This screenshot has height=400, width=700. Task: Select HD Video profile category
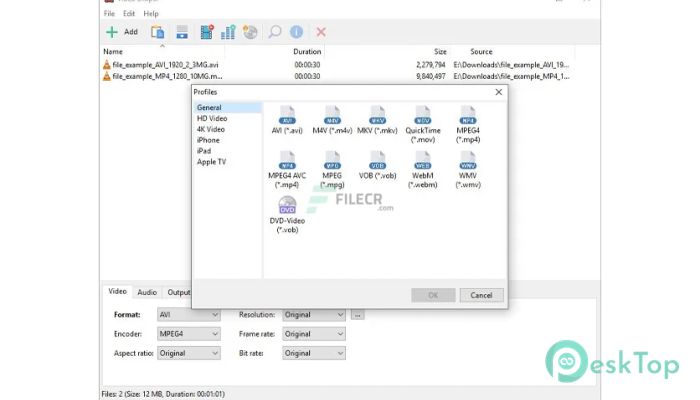212,118
